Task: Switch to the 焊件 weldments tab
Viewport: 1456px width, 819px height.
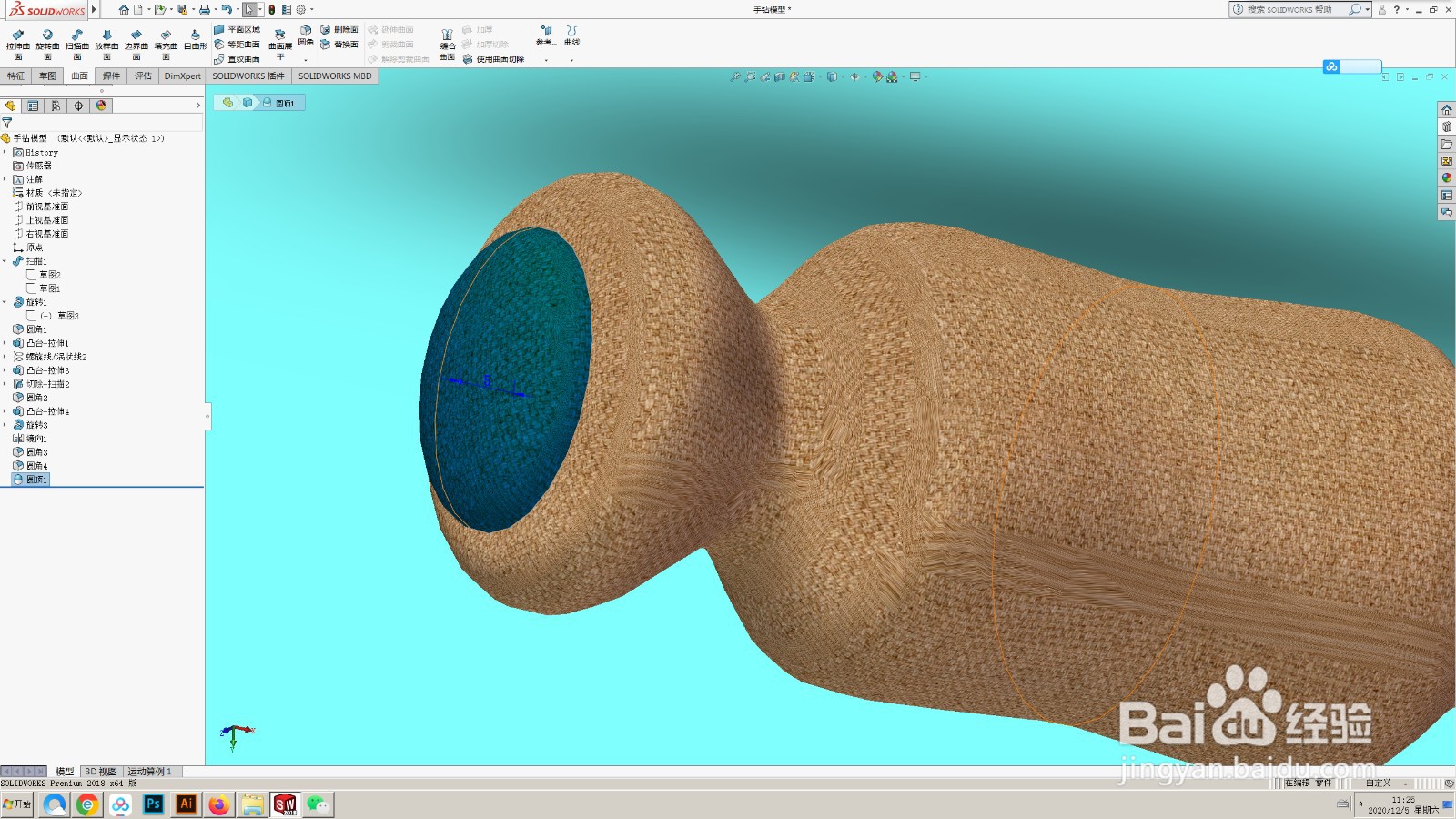Action: [111, 76]
